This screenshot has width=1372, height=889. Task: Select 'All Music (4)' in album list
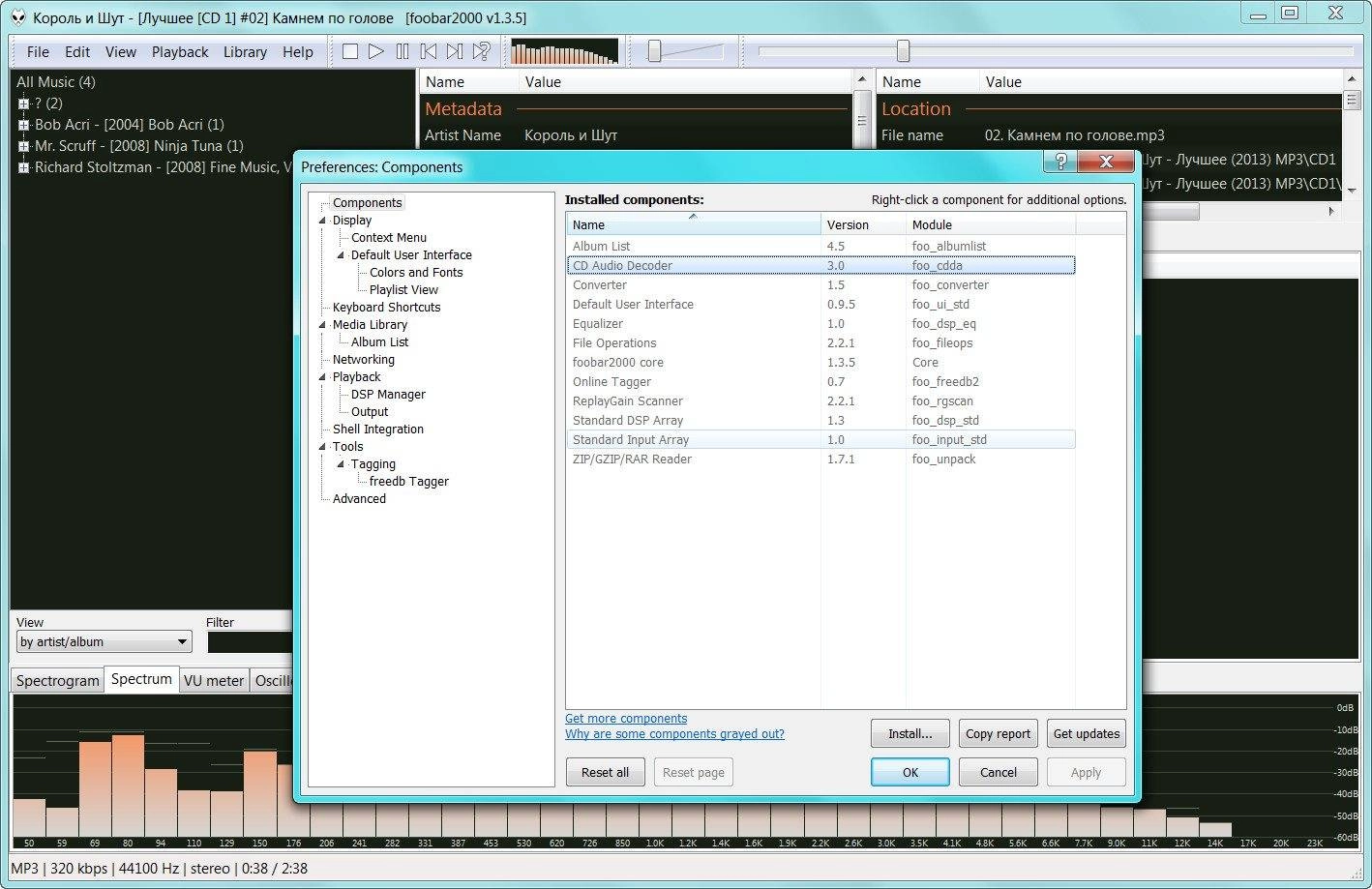(x=56, y=82)
